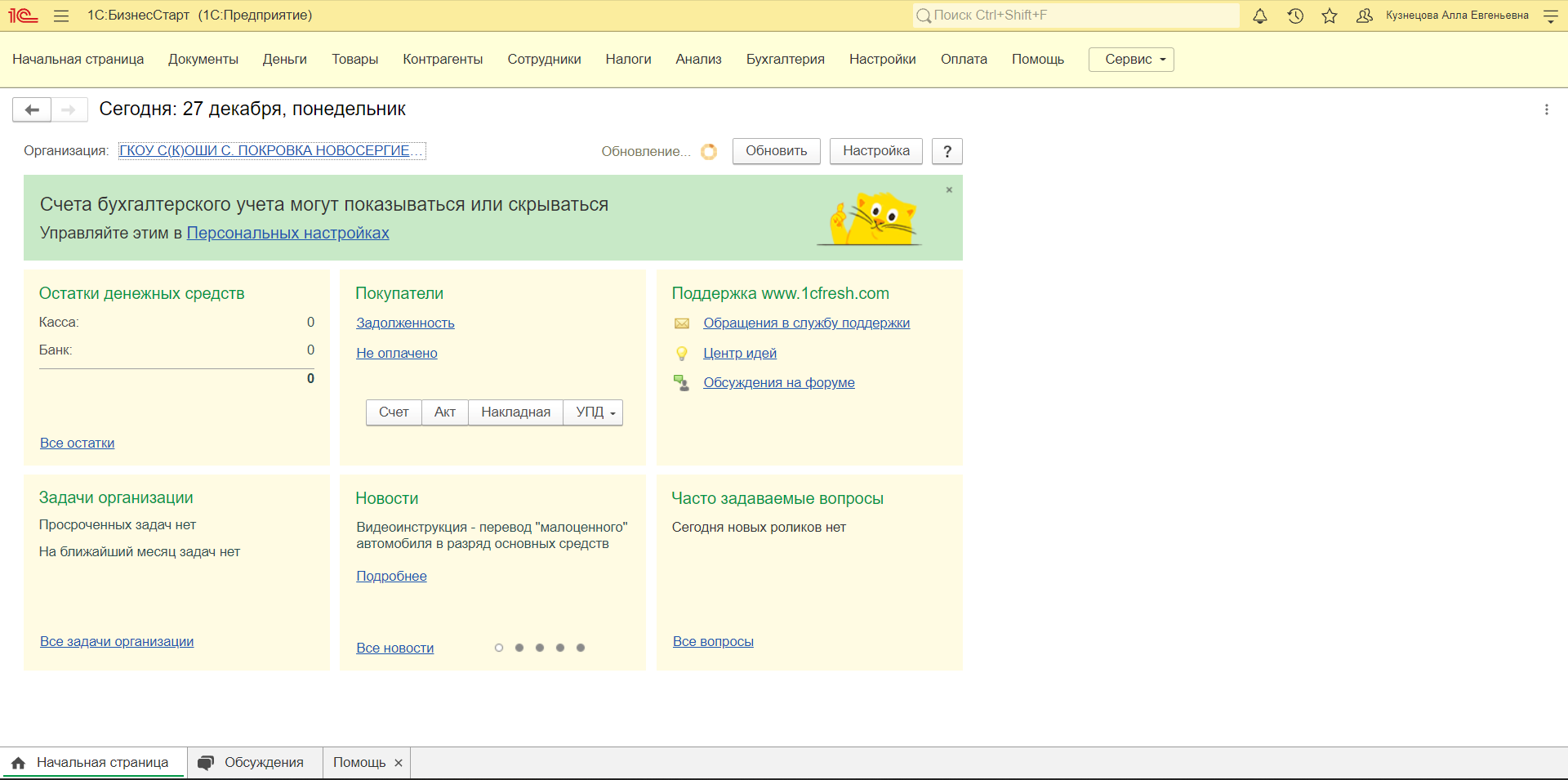Click the Обновить button
Screen dimensions: 1568x780
click(777, 151)
